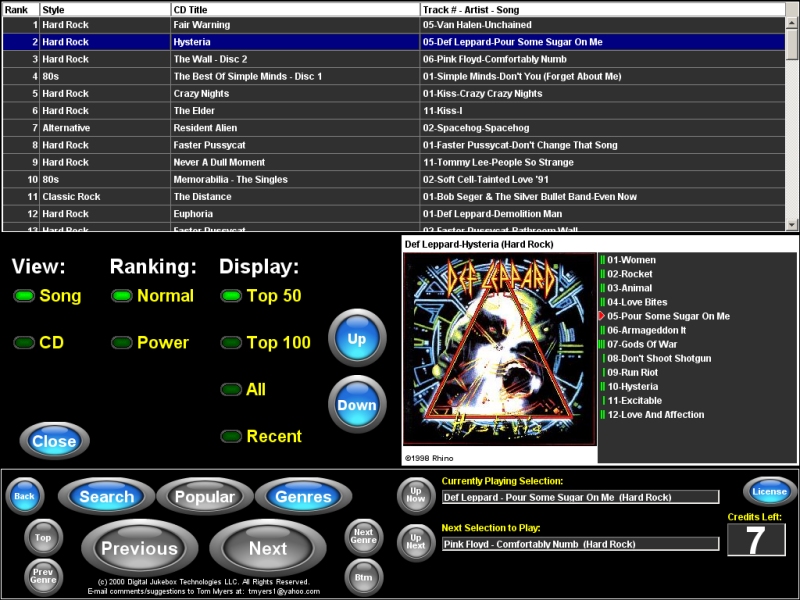Select track 01-Women
The image size is (800, 600).
[x=631, y=260]
